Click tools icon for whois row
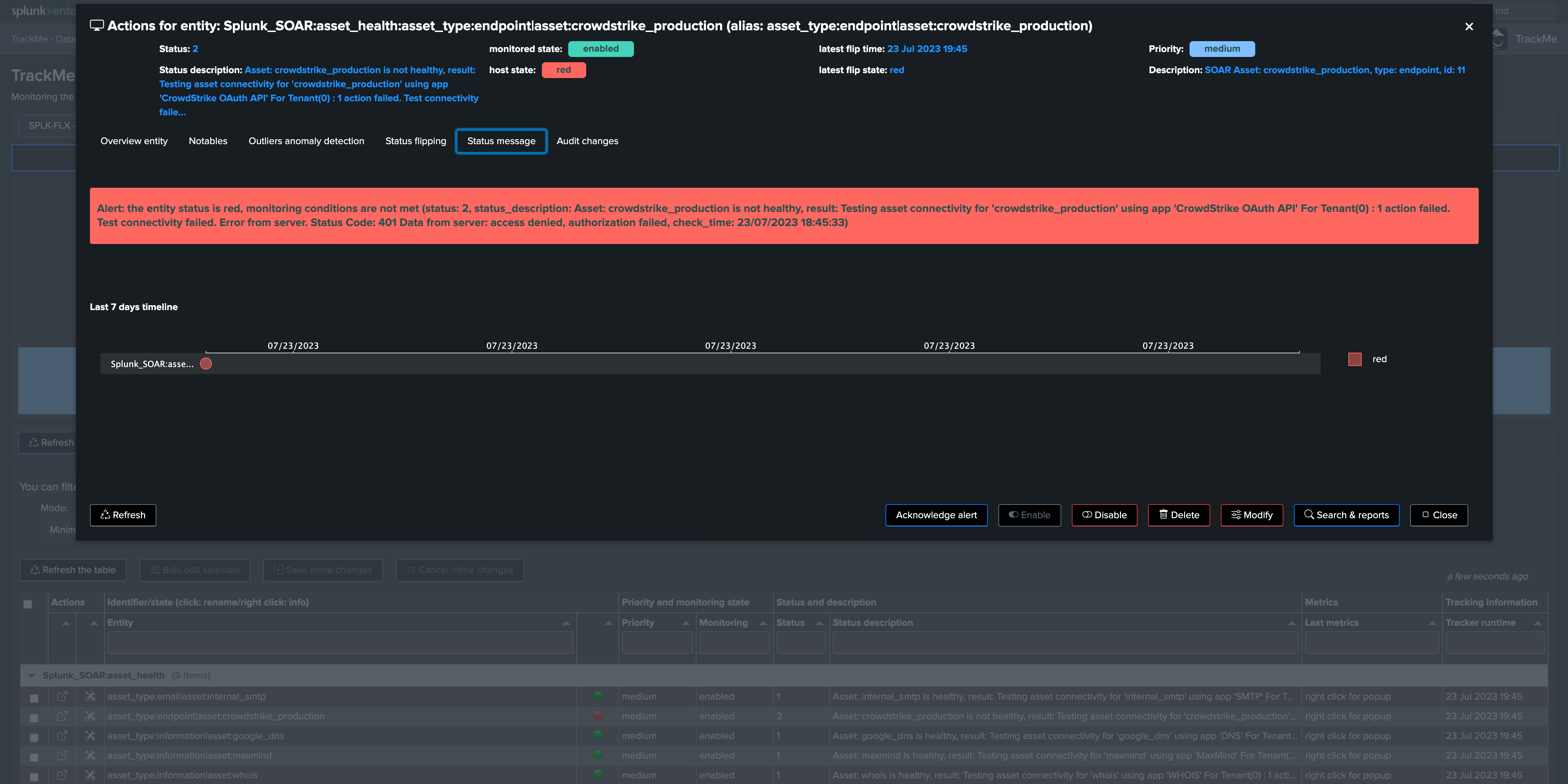The height and width of the screenshot is (784, 1568). coord(90,775)
